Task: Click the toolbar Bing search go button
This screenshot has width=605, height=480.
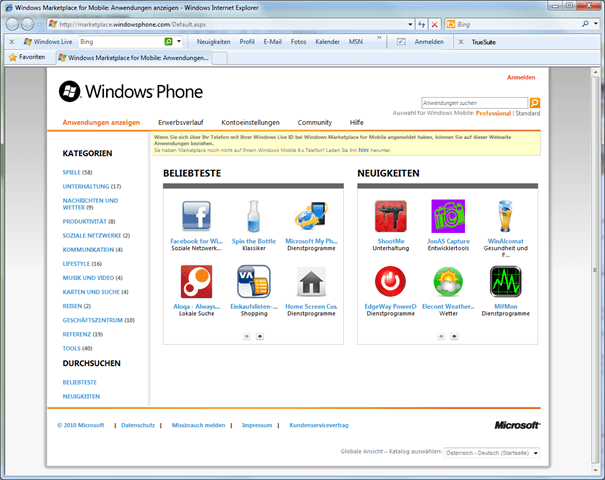Action: [169, 42]
